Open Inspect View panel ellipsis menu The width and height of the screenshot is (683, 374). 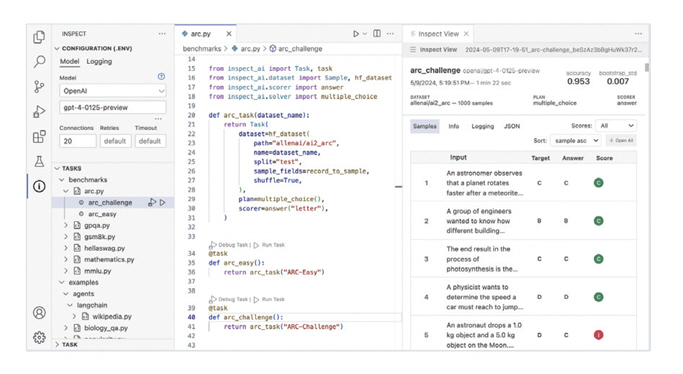(x=638, y=34)
